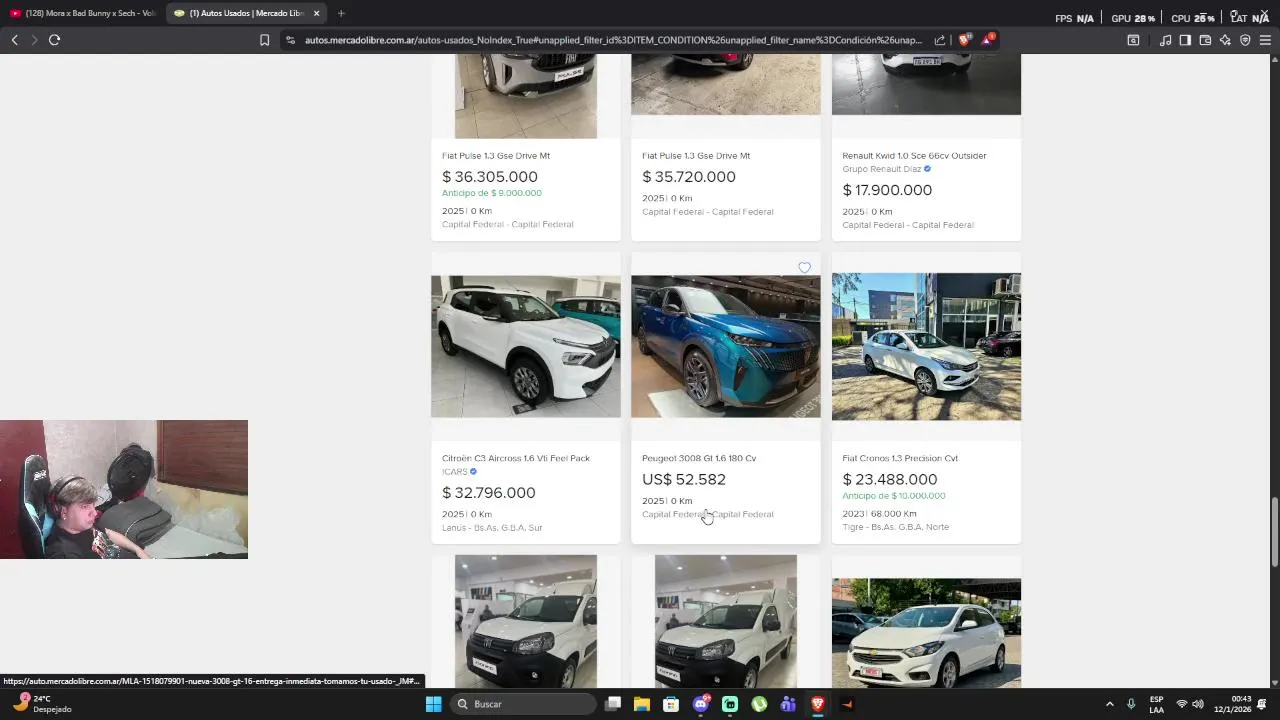Viewport: 1280px width, 720px height.
Task: Reload the page with the refresh icon
Action: 54,40
